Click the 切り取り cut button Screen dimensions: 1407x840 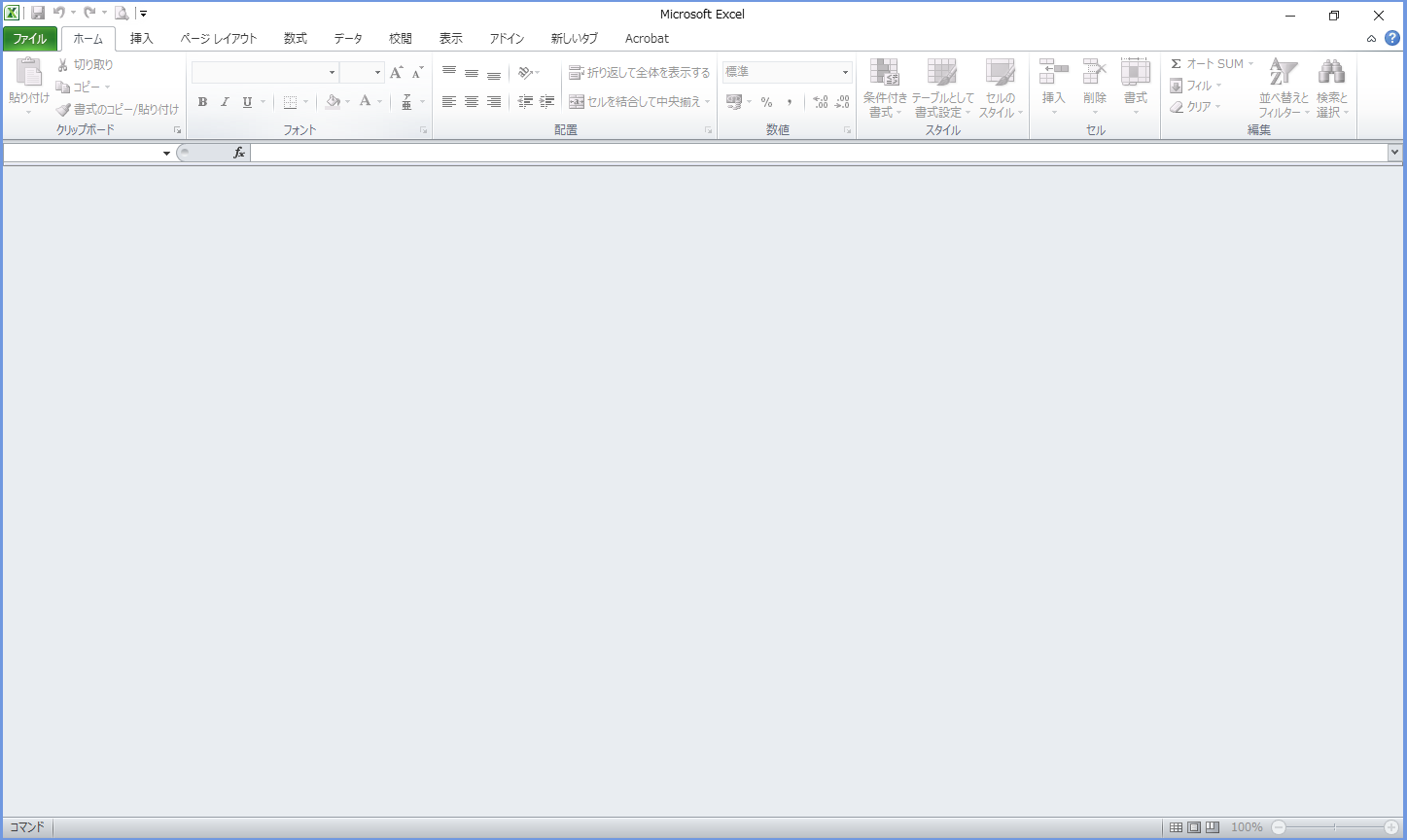click(x=85, y=65)
